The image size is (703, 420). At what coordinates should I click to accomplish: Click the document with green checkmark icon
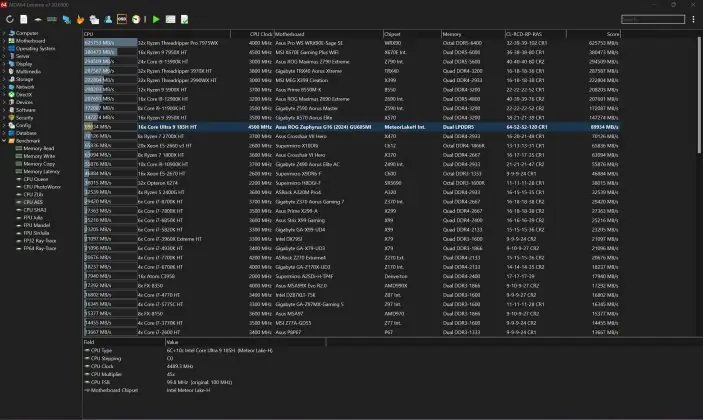click(184, 19)
